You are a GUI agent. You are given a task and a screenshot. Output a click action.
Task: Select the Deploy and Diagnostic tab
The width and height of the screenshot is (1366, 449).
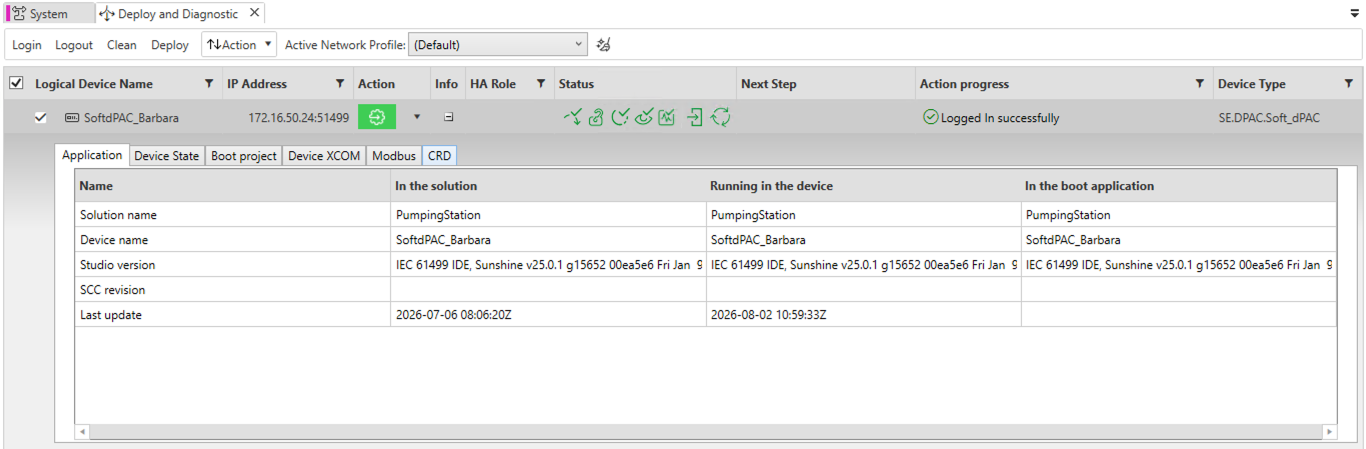(178, 14)
